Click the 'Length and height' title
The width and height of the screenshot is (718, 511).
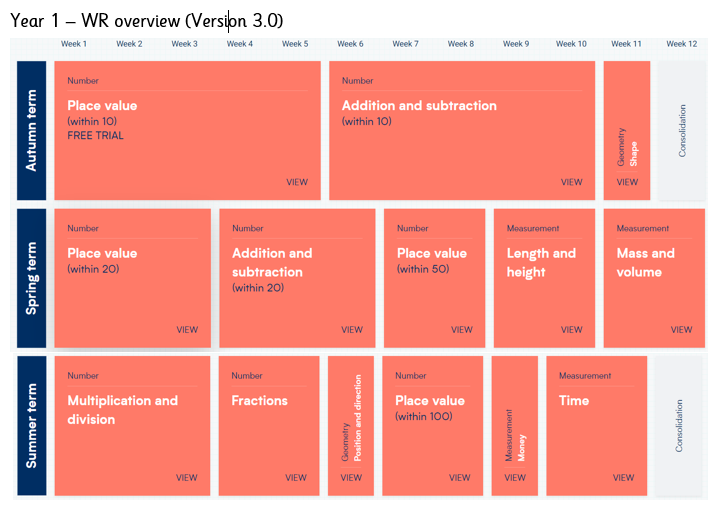(x=541, y=262)
